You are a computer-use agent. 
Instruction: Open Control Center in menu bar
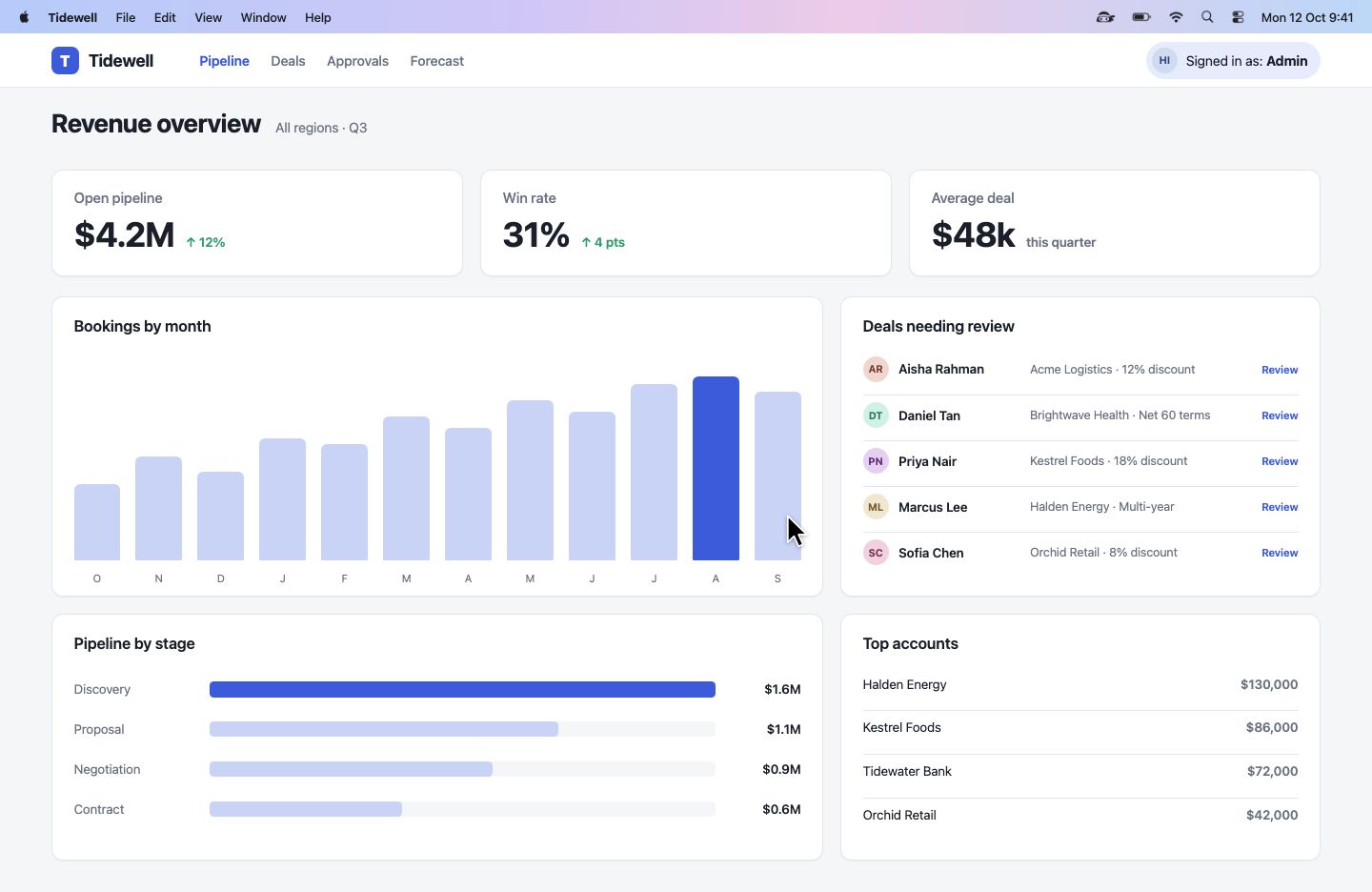pyautogui.click(x=1238, y=17)
